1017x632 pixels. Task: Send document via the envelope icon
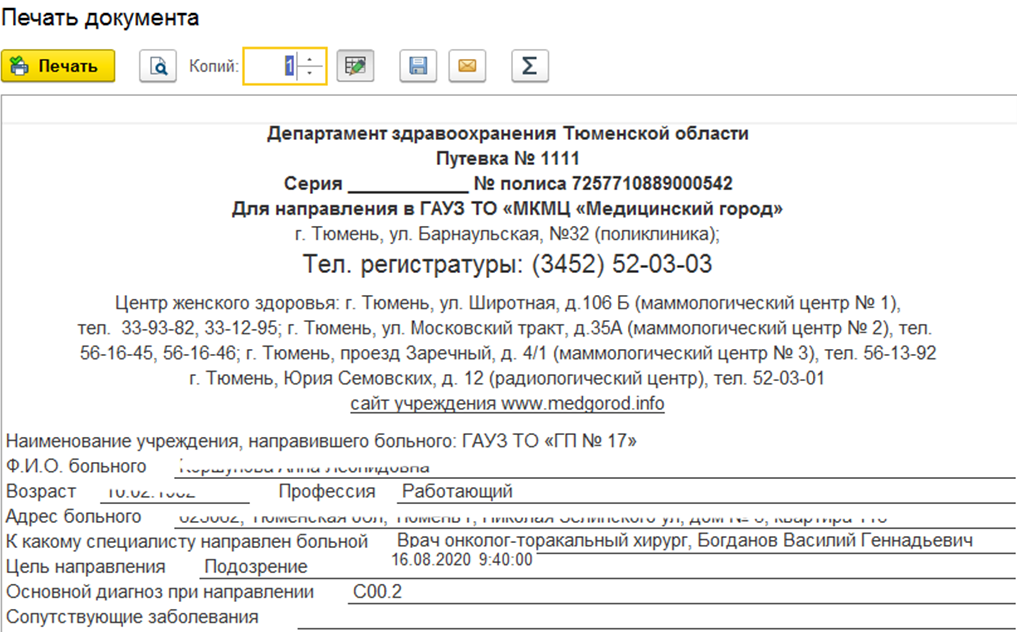tap(467, 67)
